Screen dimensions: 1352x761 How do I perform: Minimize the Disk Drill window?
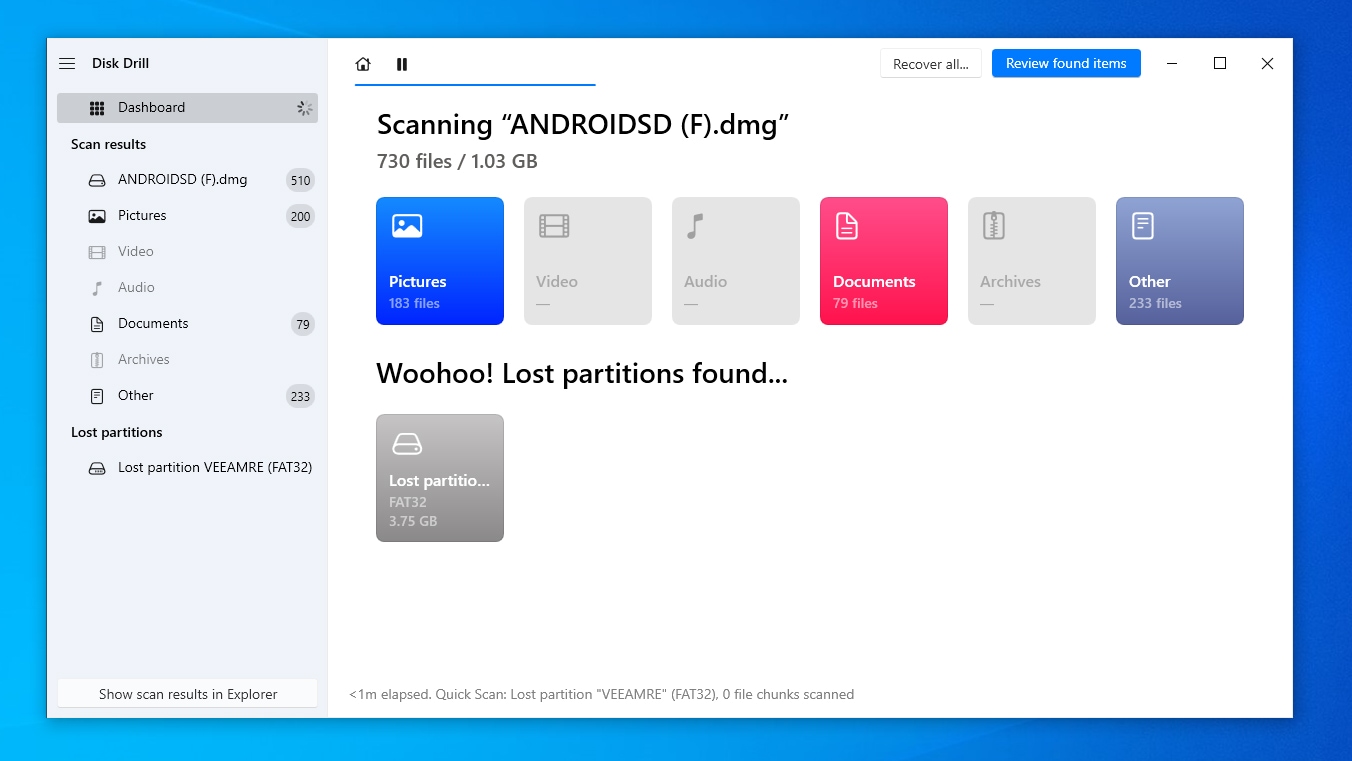tap(1173, 63)
